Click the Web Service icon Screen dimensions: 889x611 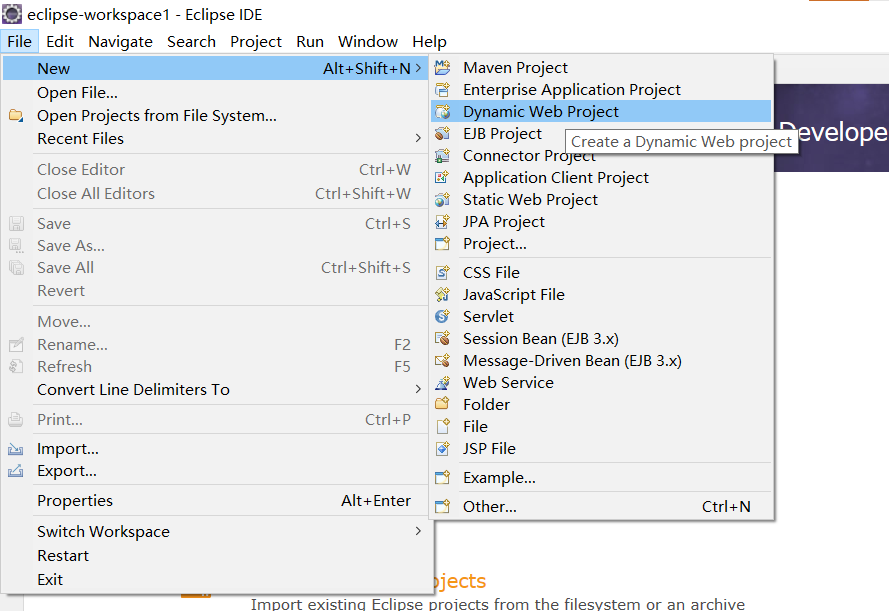click(x=442, y=383)
